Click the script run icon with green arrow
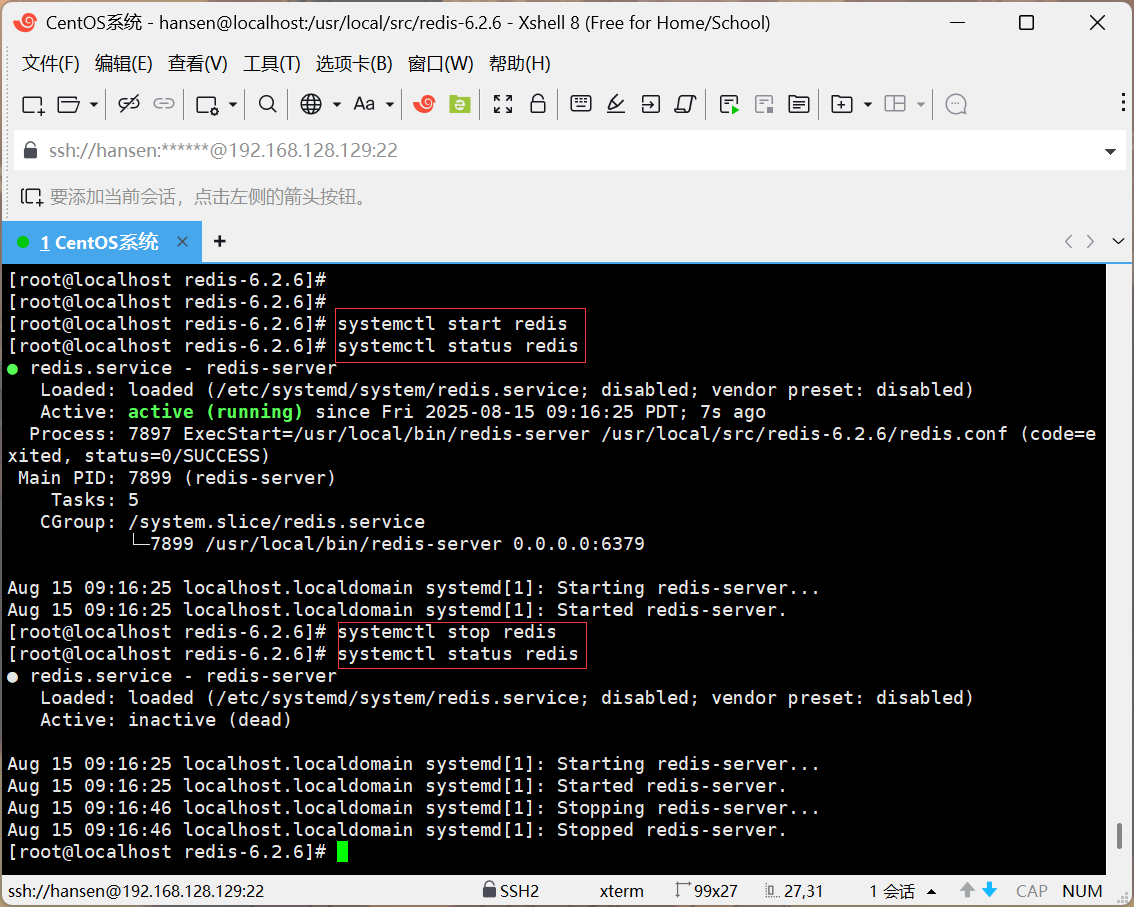 [729, 104]
